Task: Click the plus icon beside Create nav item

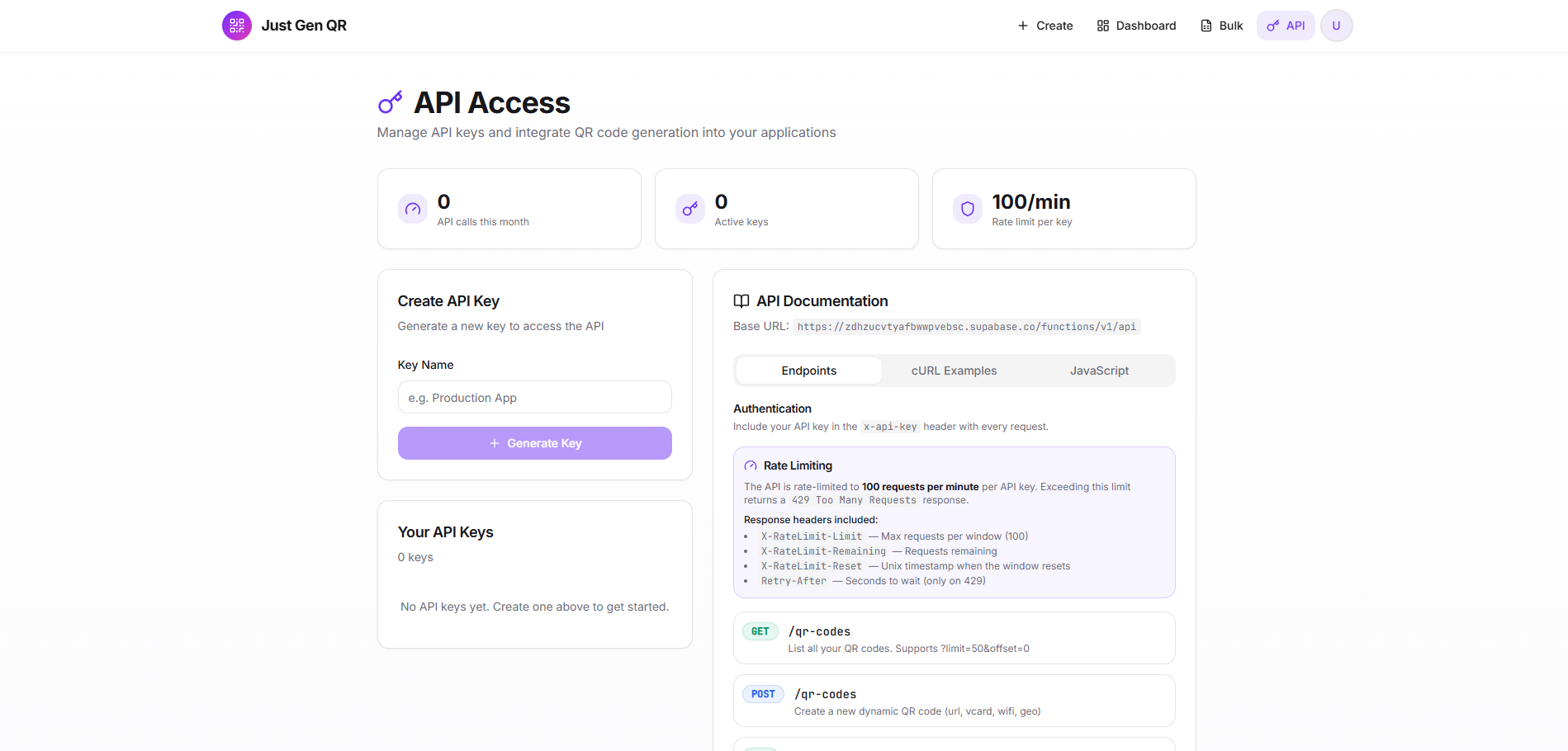Action: point(1022,26)
